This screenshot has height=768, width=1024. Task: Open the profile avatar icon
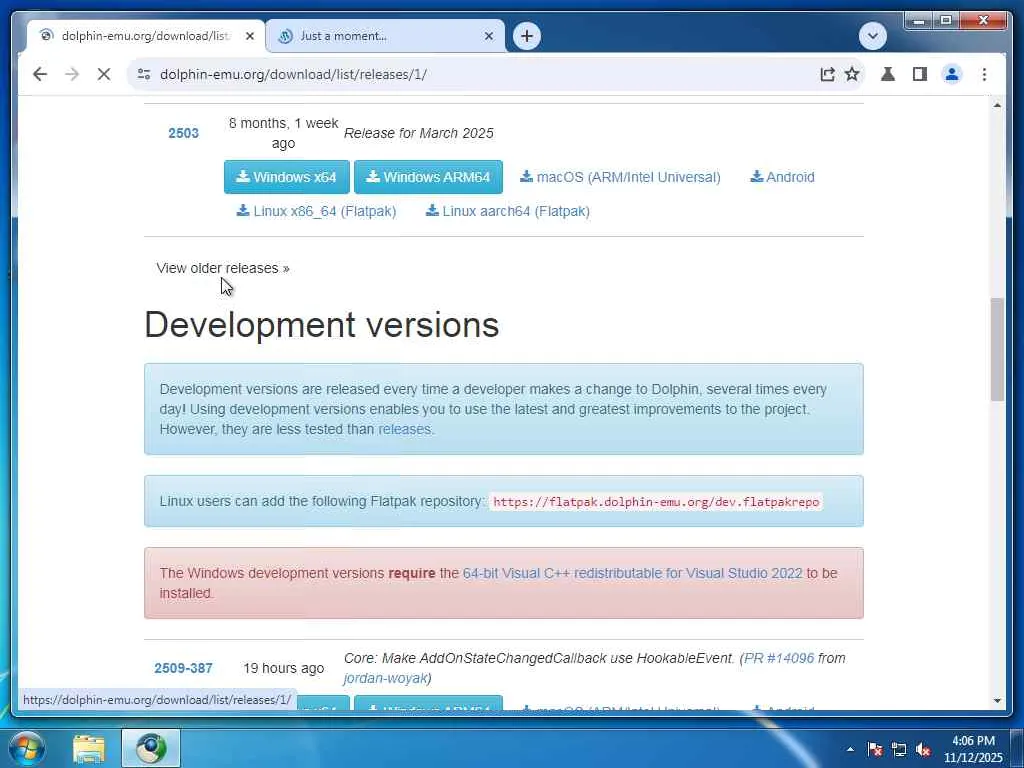[952, 74]
